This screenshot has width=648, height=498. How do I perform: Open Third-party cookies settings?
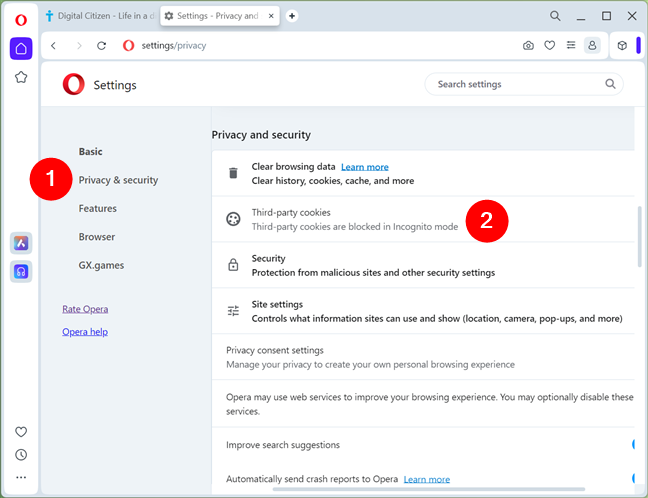click(x=423, y=219)
